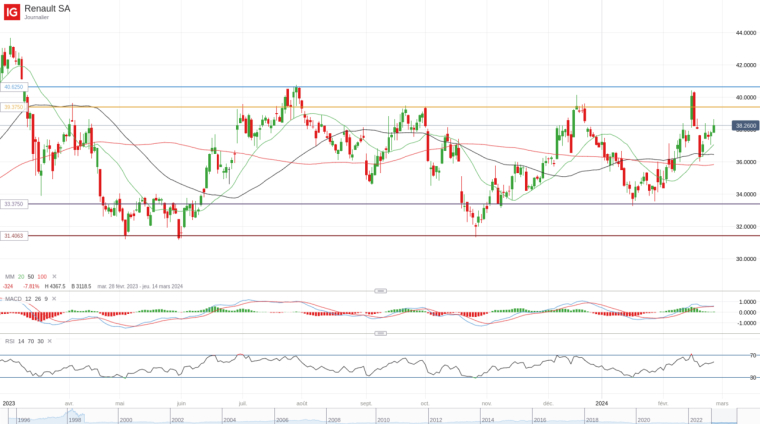760x424 pixels.
Task: Open the RSI indicator settings label
Action: [x=10, y=341]
